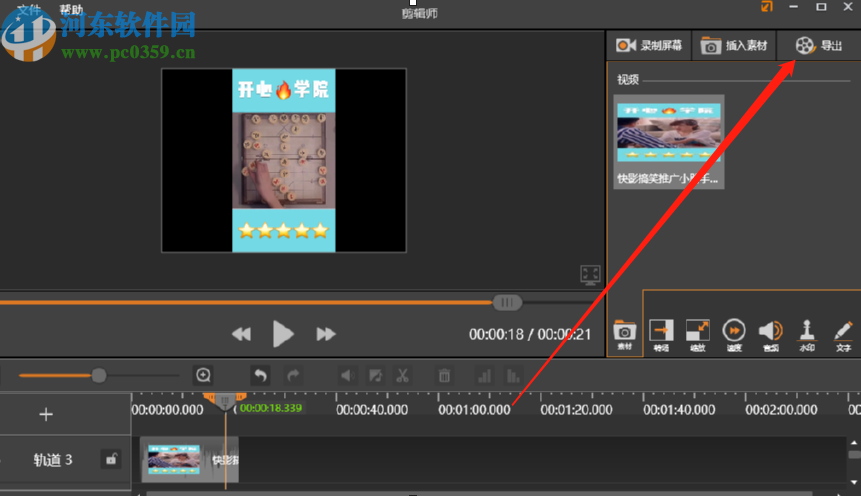The width and height of the screenshot is (861, 496).
Task: Click the scissors cut icon in timeline toolbar
Action: 403,376
